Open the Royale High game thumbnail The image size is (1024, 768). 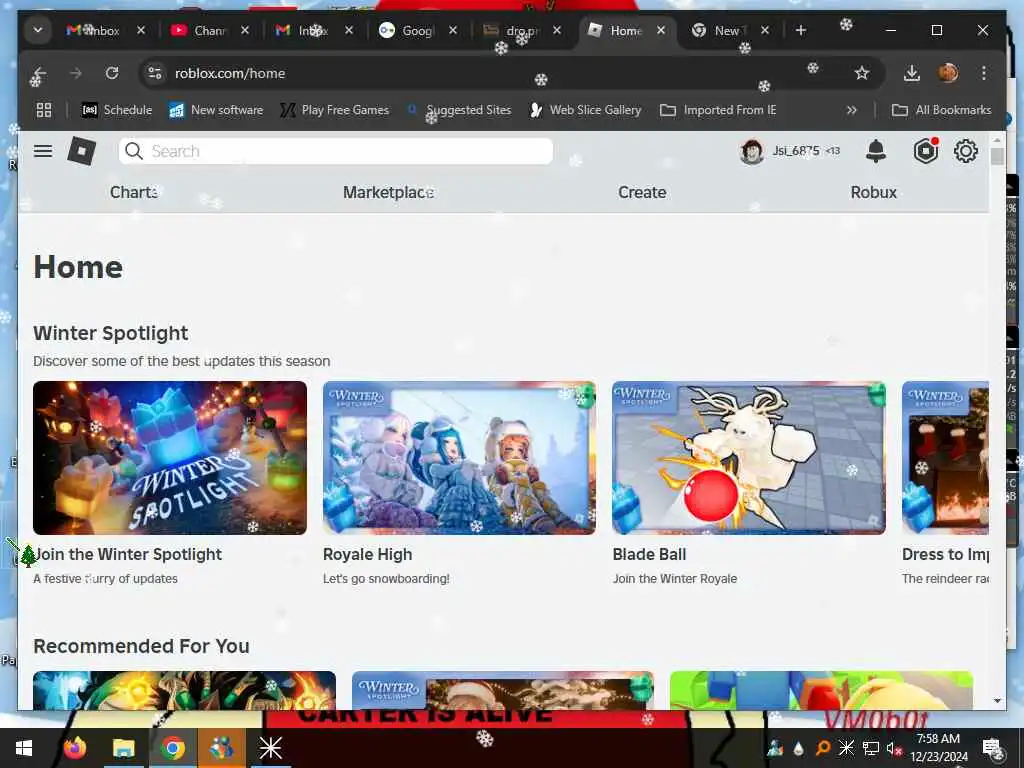point(459,458)
